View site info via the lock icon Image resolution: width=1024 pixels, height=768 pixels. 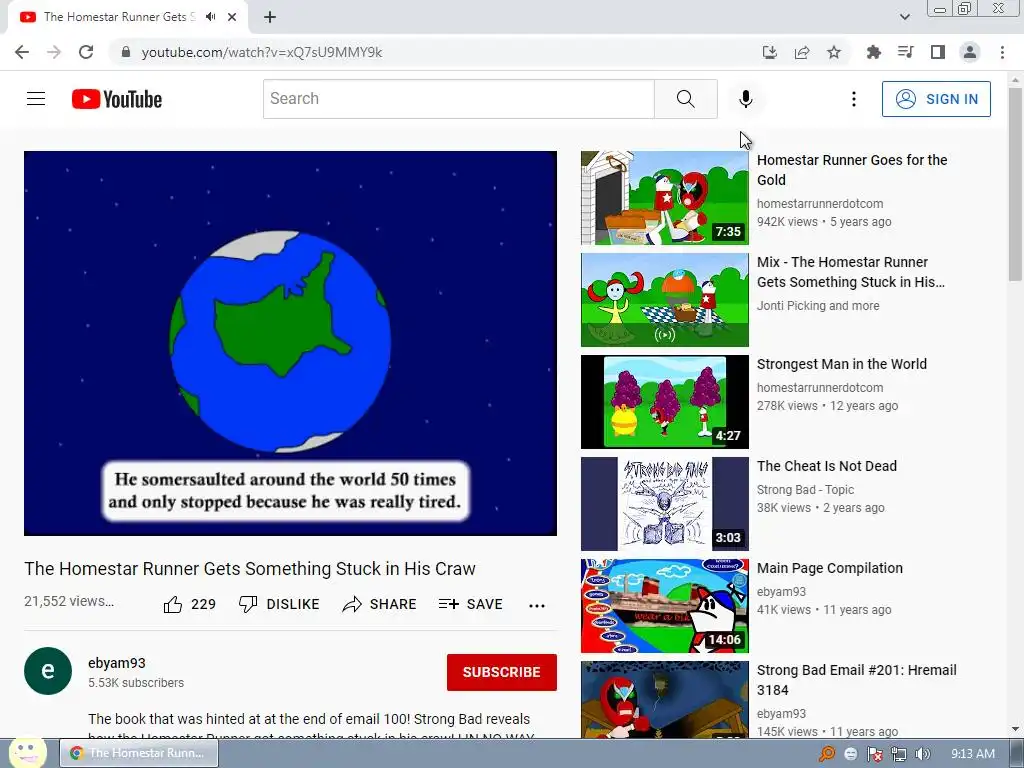[126, 52]
